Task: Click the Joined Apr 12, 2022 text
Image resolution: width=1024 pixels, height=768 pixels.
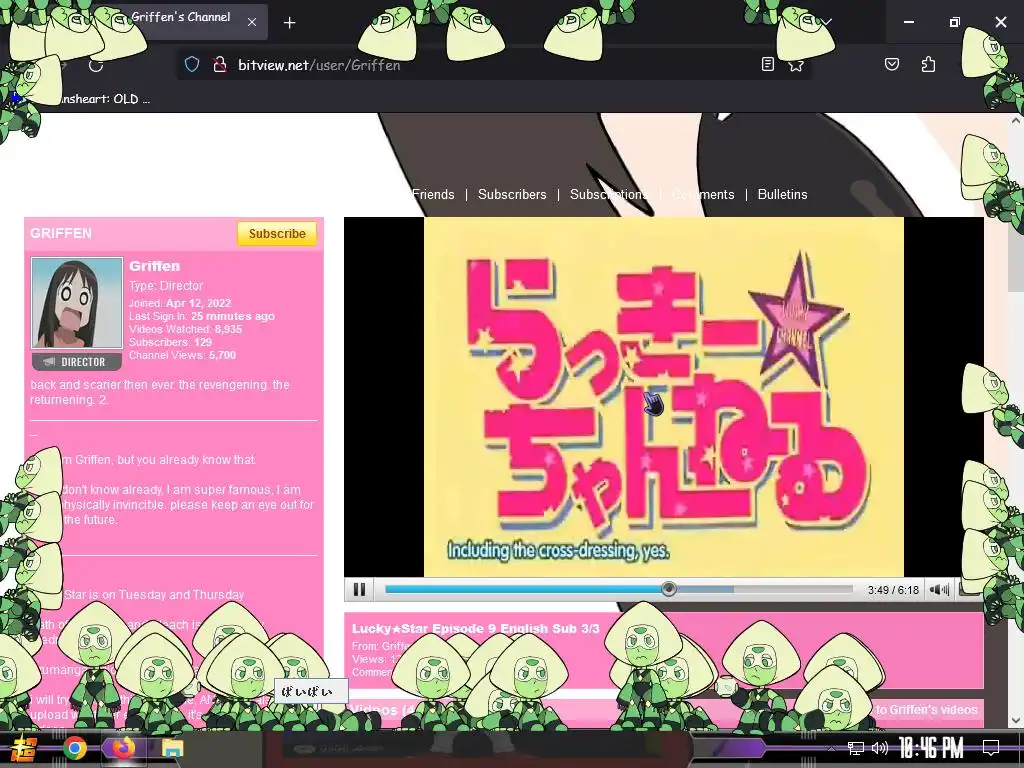Action: click(x=180, y=303)
